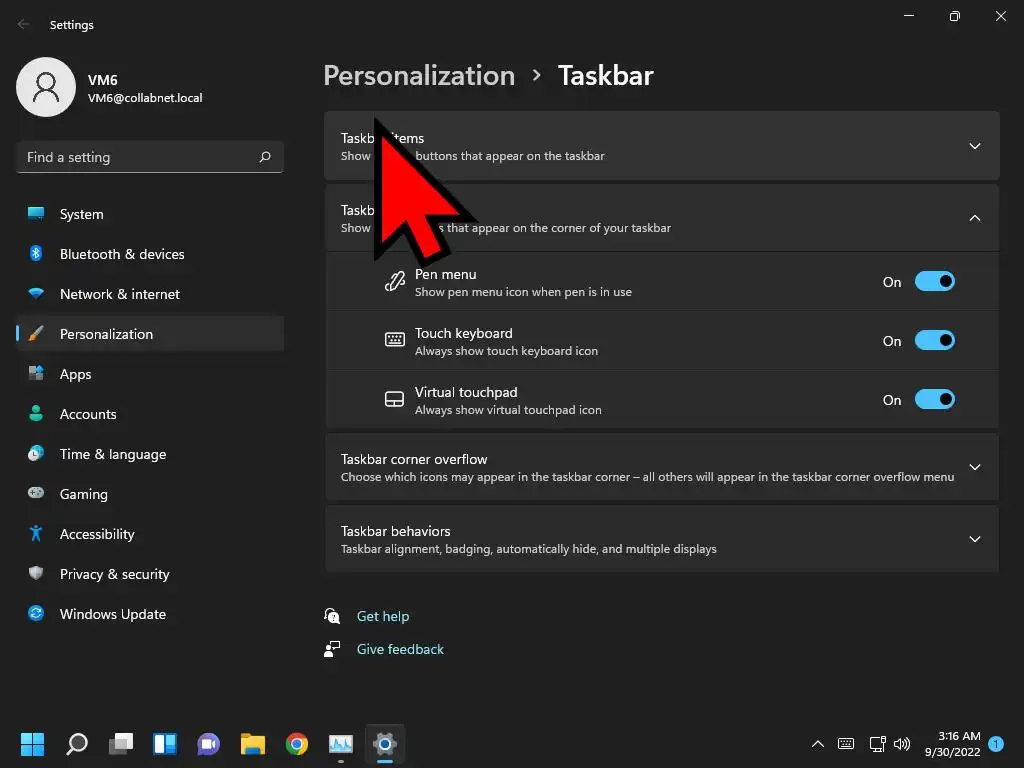The height and width of the screenshot is (768, 1024).
Task: Open the Start menu Windows logo
Action: click(x=32, y=744)
